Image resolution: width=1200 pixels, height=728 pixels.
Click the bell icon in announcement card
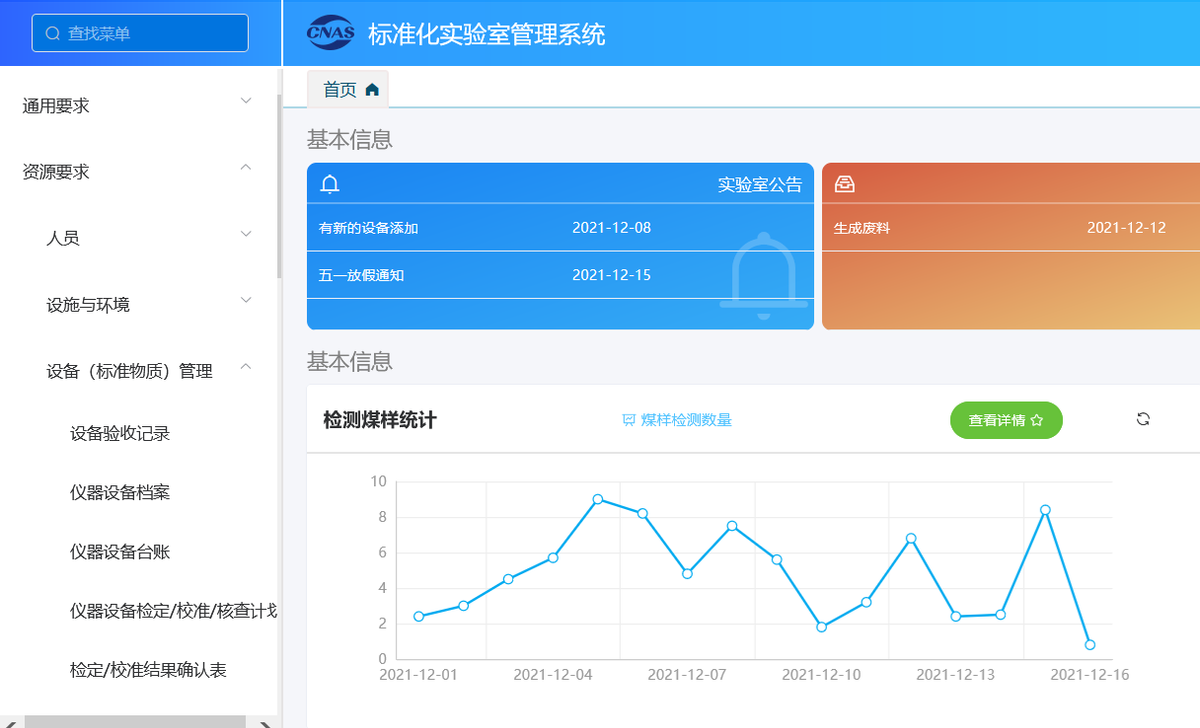tap(330, 184)
